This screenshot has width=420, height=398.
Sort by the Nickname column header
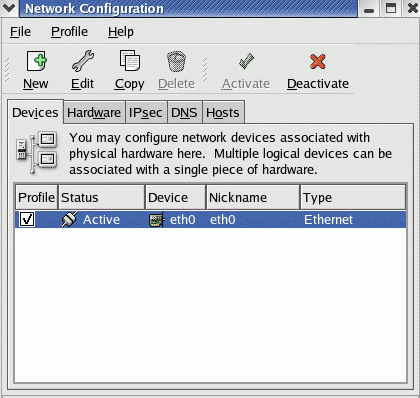click(253, 197)
